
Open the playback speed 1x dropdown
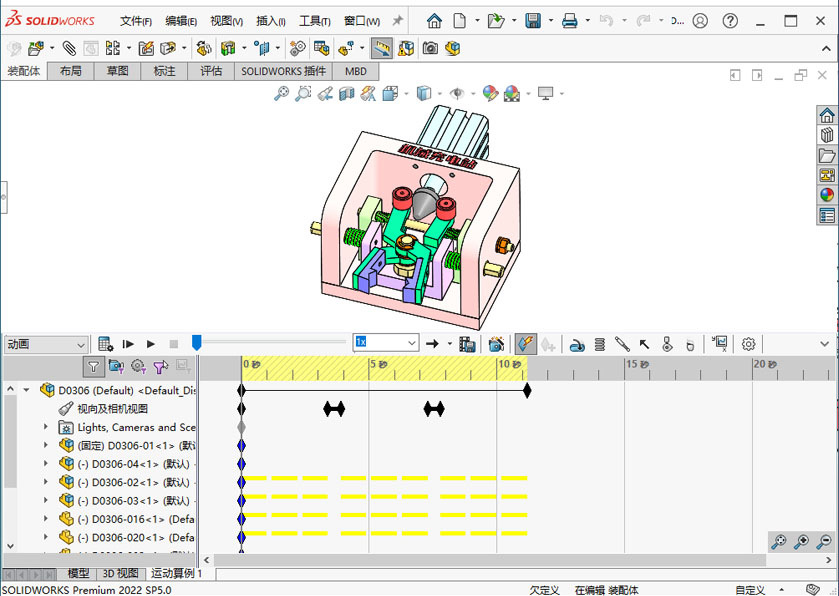coord(411,343)
